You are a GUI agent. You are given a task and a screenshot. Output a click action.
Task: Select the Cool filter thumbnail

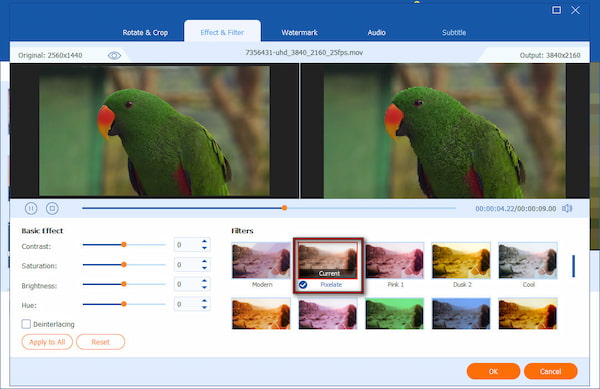pyautogui.click(x=528, y=260)
